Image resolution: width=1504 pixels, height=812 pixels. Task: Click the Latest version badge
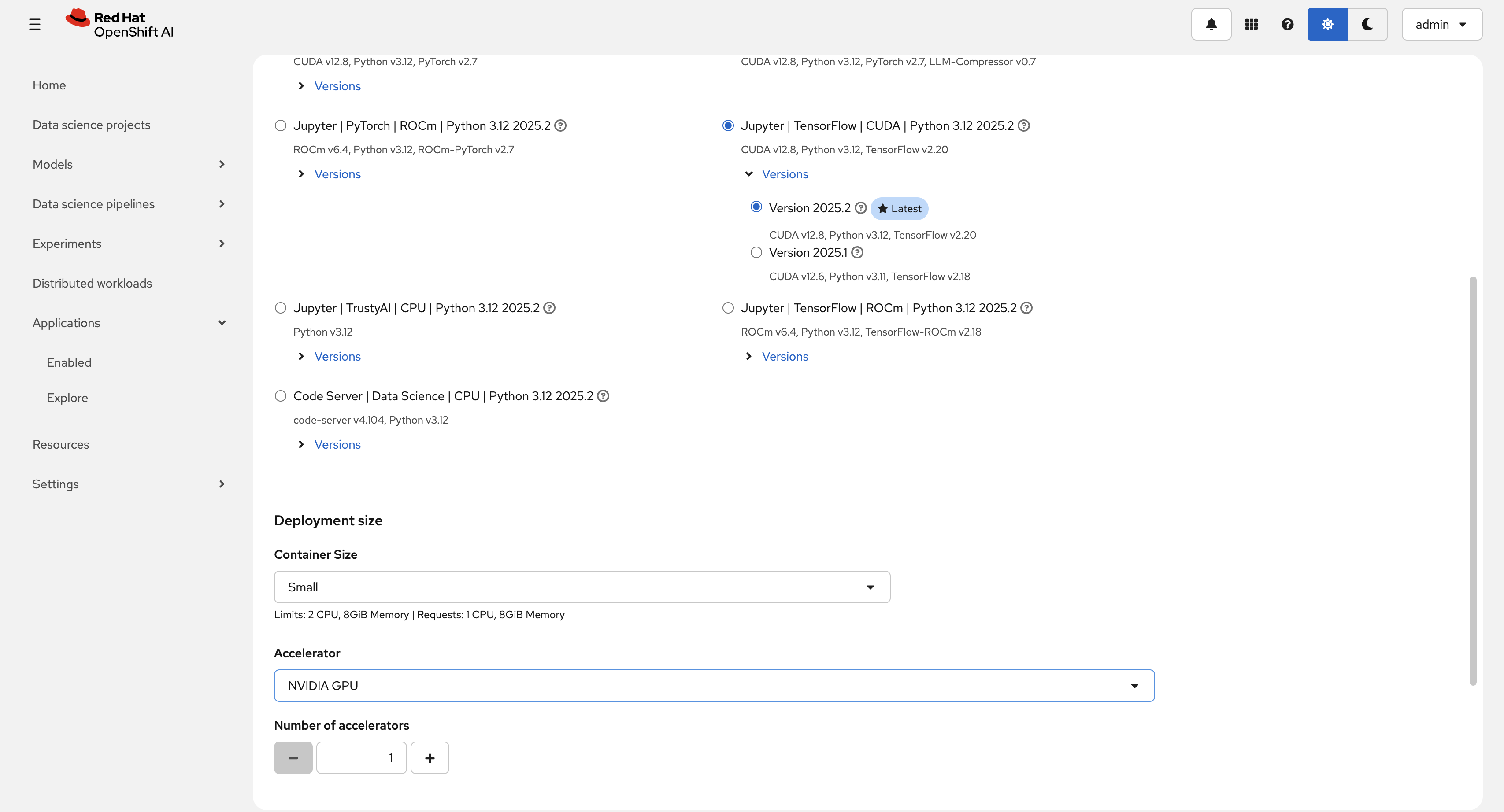(x=899, y=209)
